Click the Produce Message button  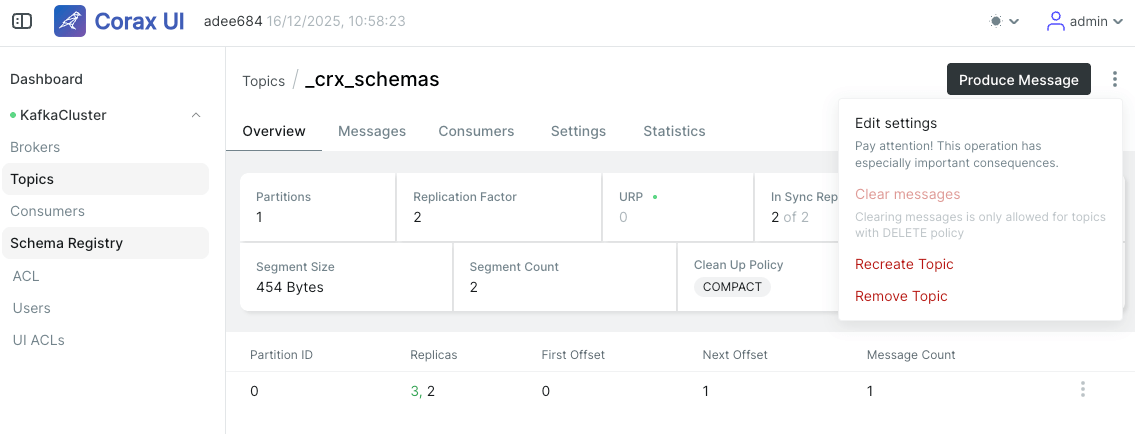[1018, 79]
